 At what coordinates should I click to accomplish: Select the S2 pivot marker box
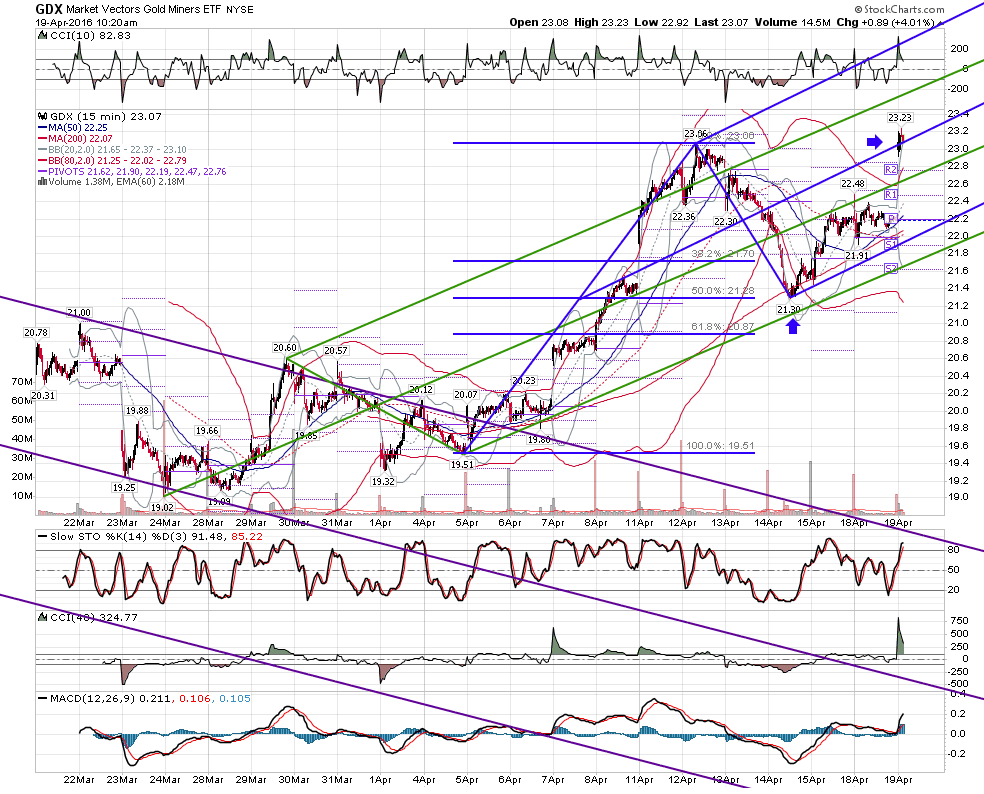tap(890, 269)
